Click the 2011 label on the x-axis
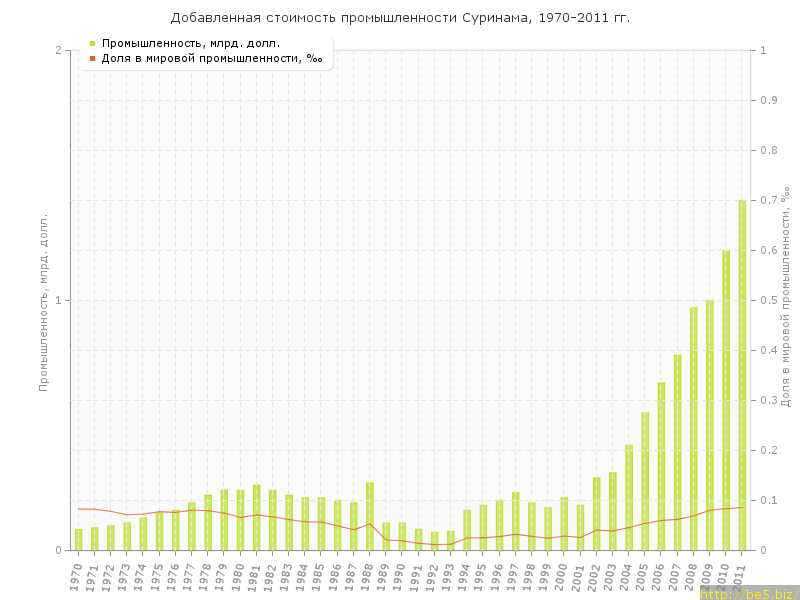The image size is (800, 600). 740,576
